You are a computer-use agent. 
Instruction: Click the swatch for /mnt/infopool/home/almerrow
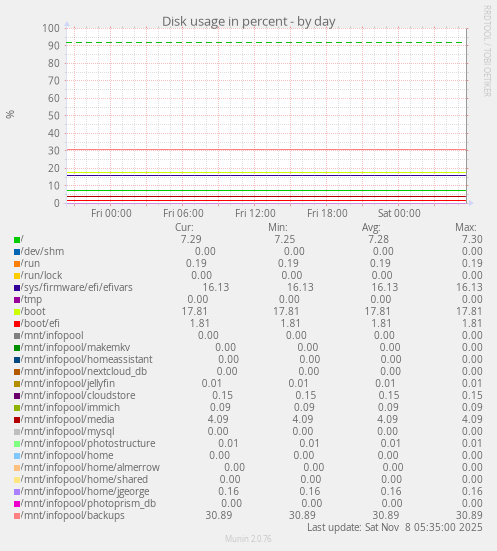click(x=17, y=468)
